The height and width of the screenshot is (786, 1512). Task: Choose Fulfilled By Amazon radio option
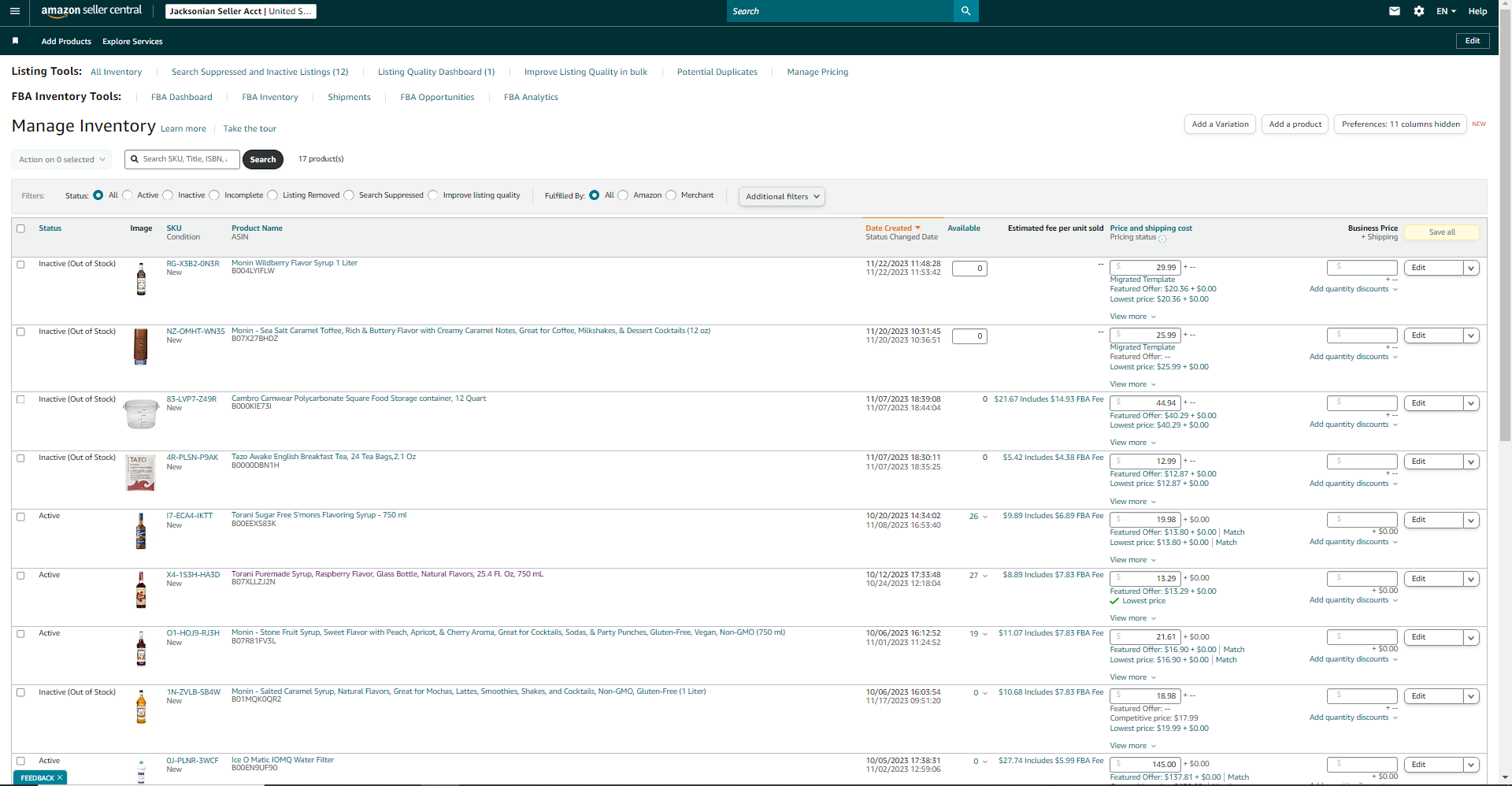tap(623, 195)
